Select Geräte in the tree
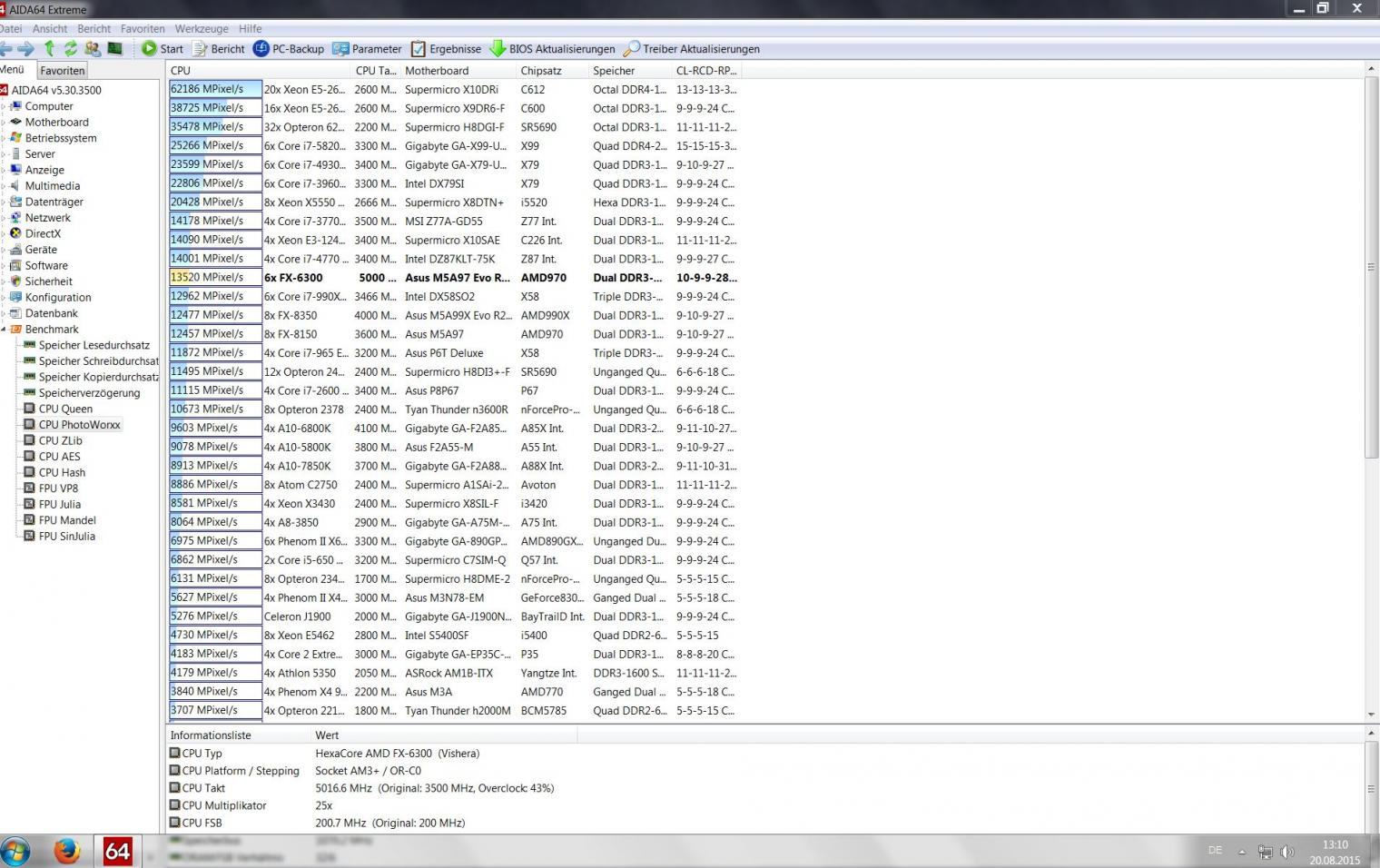 tap(41, 250)
